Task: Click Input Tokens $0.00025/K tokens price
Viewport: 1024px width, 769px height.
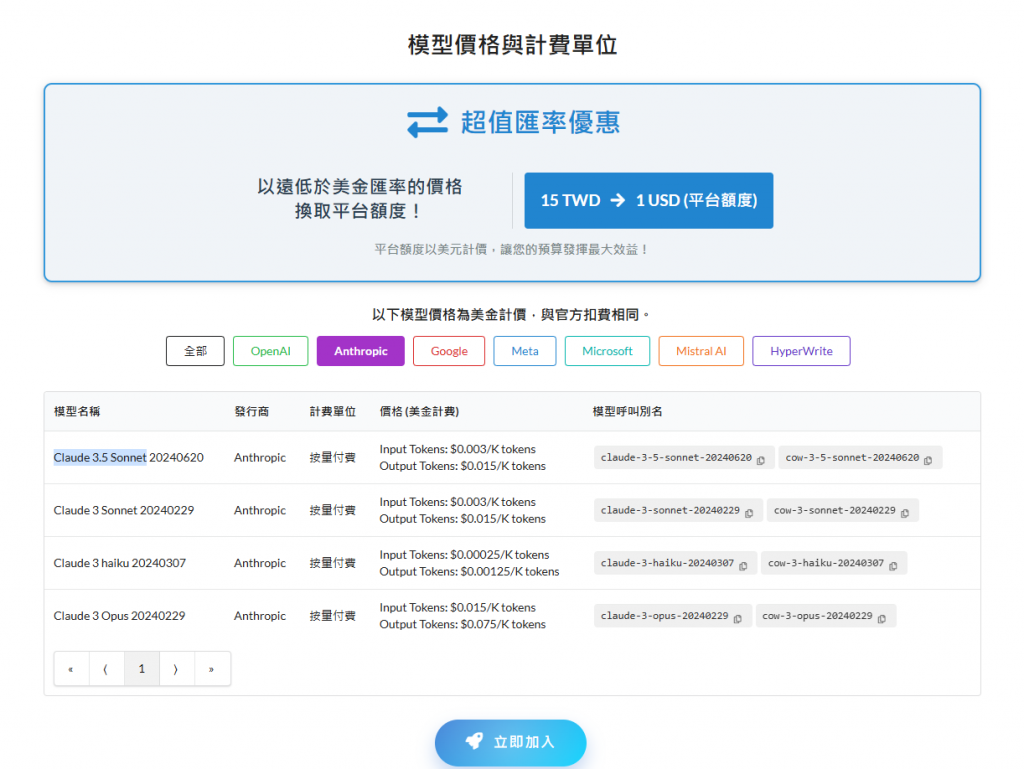Action: pyautogui.click(x=464, y=555)
